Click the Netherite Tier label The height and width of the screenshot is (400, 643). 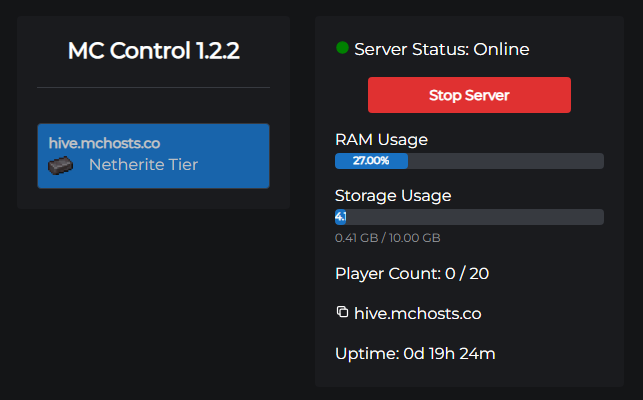click(x=144, y=165)
